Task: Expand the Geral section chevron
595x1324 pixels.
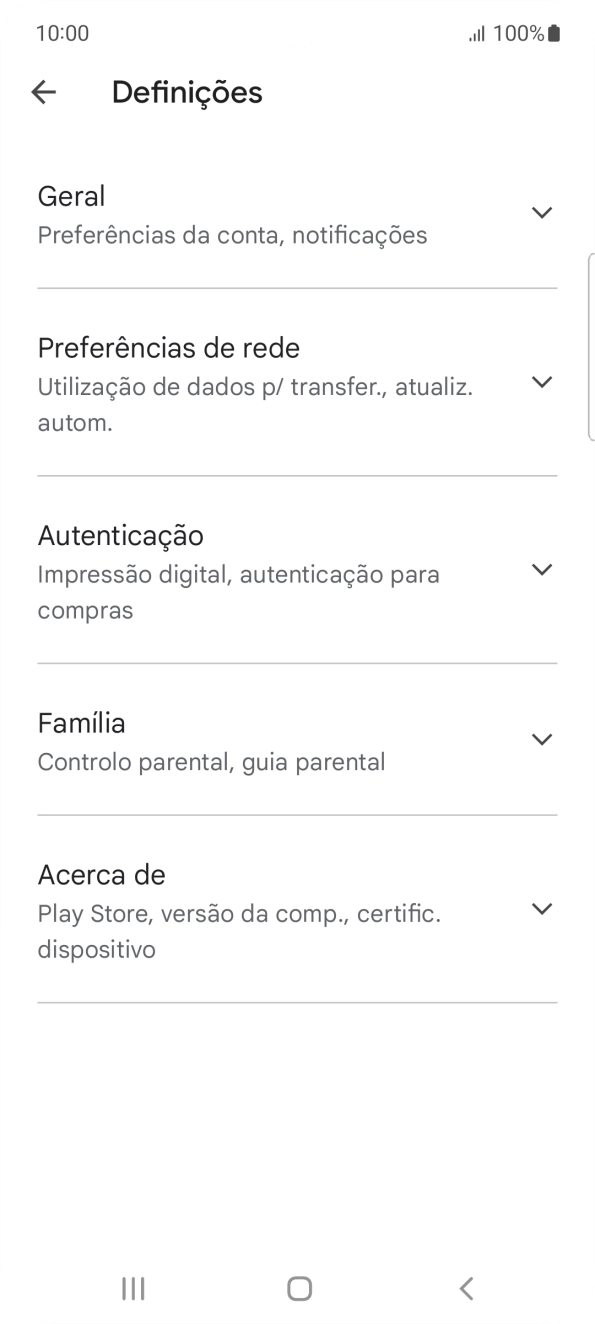Action: click(541, 212)
